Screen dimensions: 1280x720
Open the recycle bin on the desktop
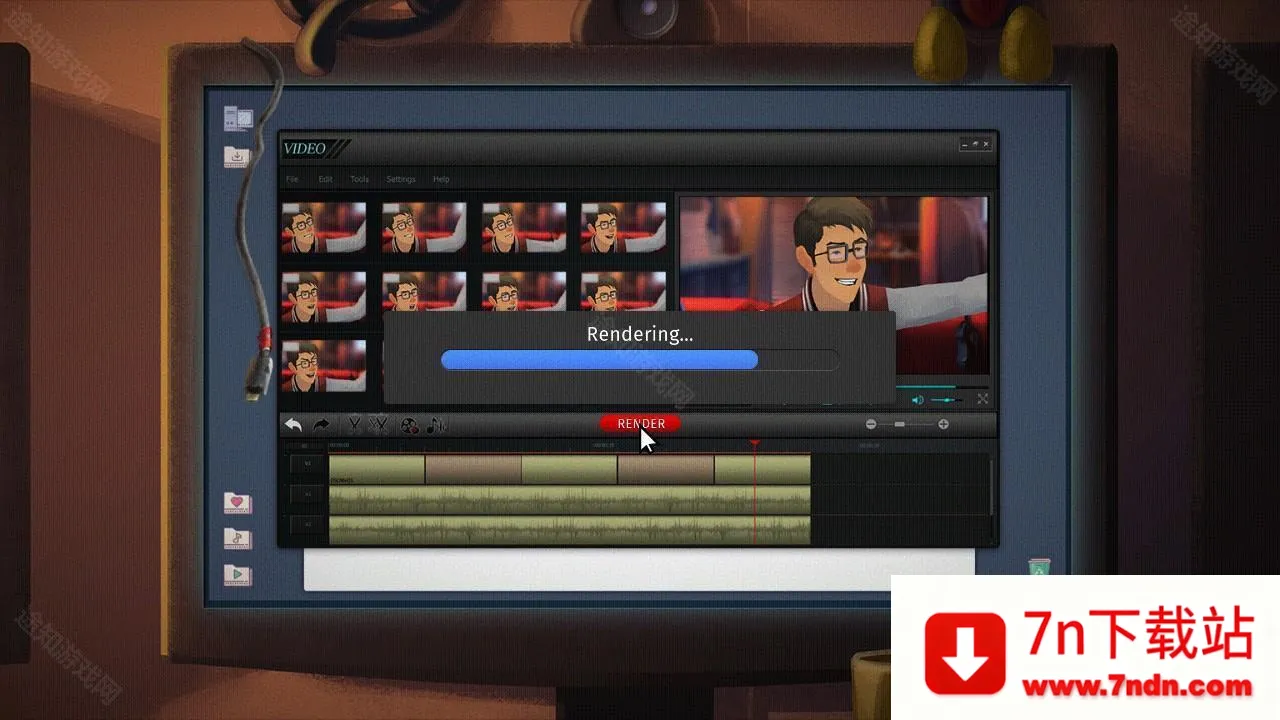1039,568
